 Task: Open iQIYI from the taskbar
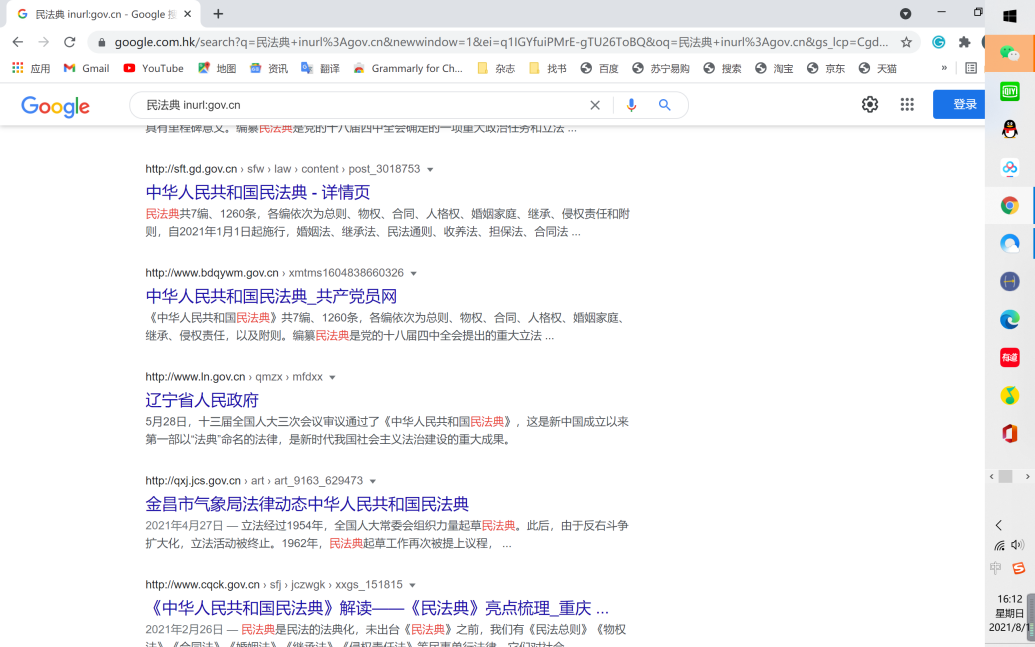(x=1009, y=91)
